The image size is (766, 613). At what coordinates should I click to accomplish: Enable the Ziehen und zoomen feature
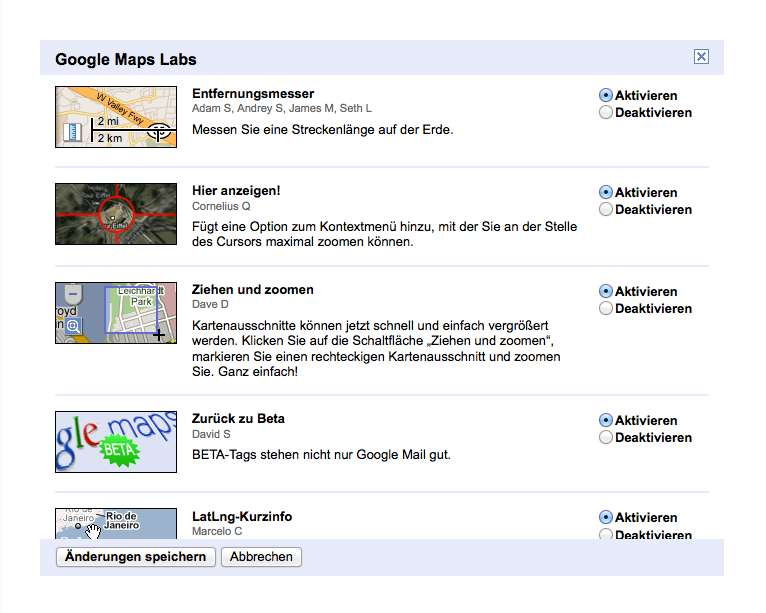click(606, 292)
